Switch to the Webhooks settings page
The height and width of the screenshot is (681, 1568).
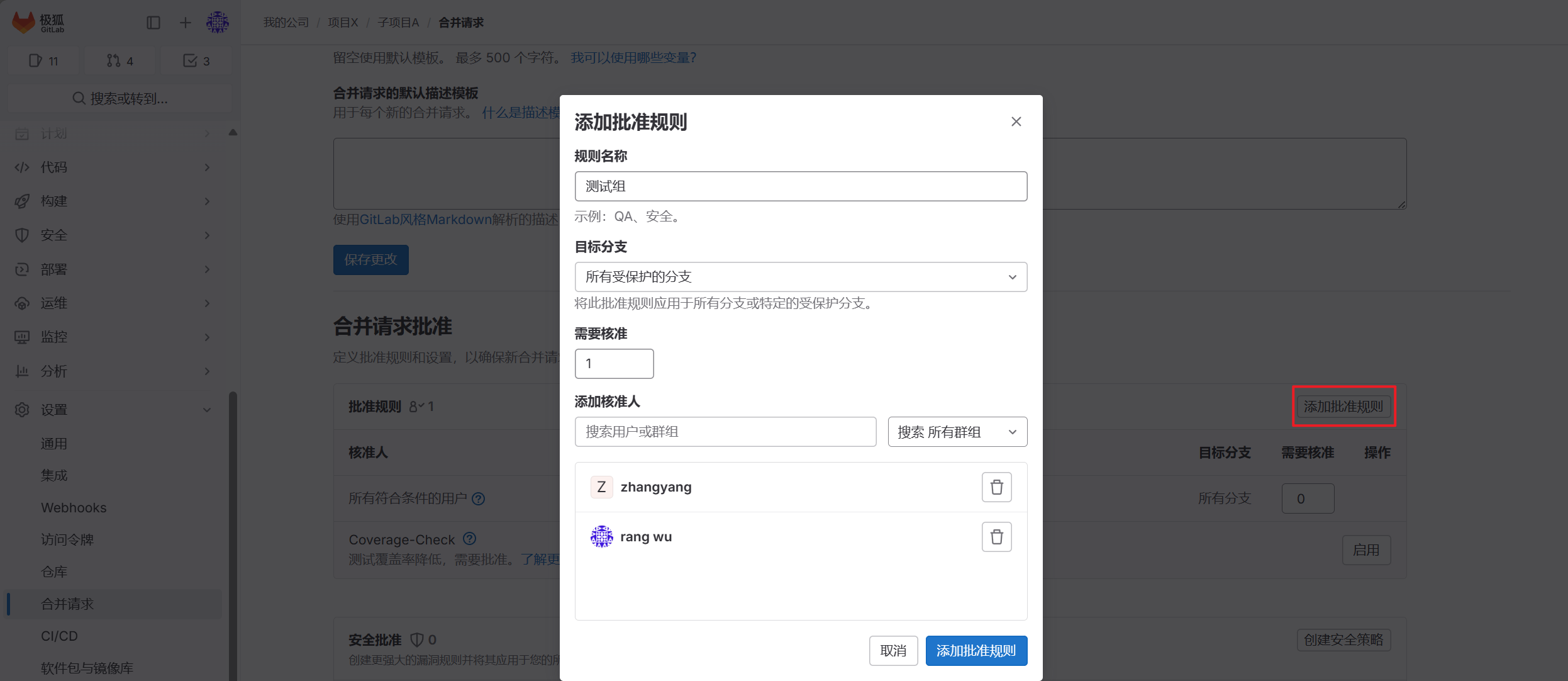click(x=73, y=507)
